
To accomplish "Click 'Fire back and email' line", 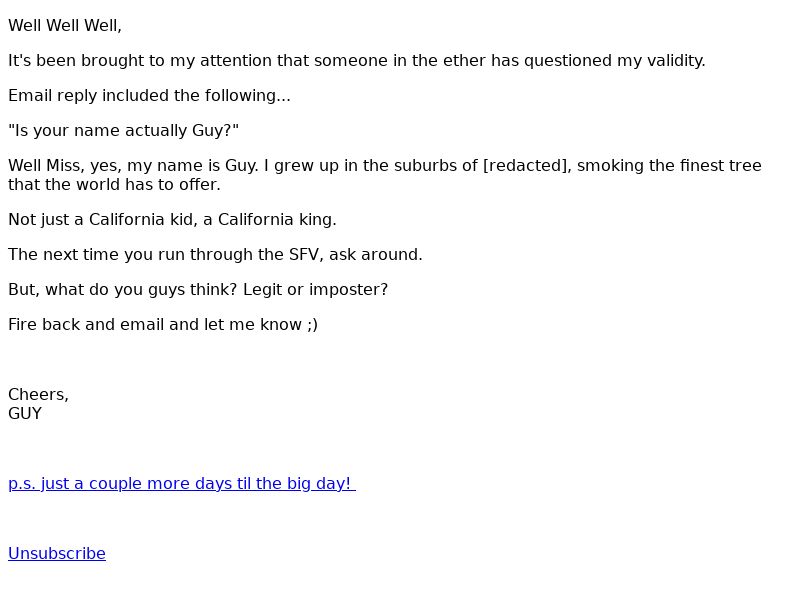I will pyautogui.click(x=163, y=325).
